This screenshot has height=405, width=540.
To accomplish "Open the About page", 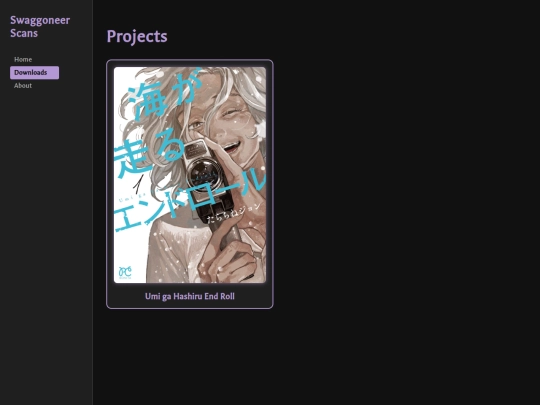I will (x=23, y=86).
